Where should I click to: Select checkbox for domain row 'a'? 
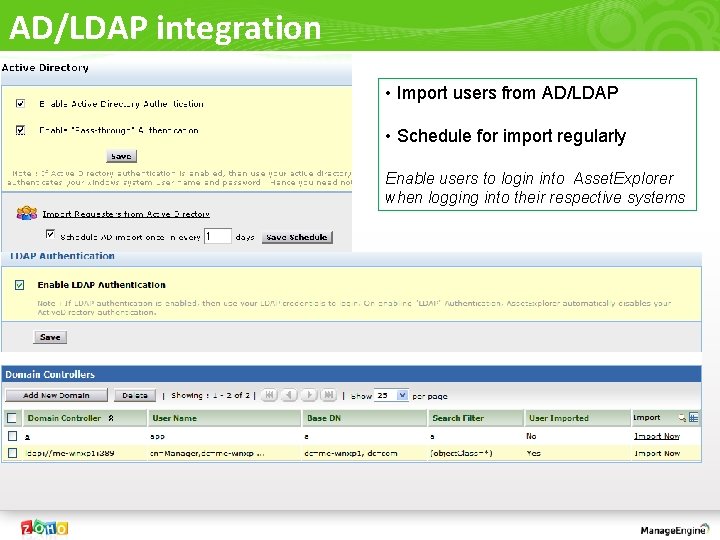[x=12, y=436]
